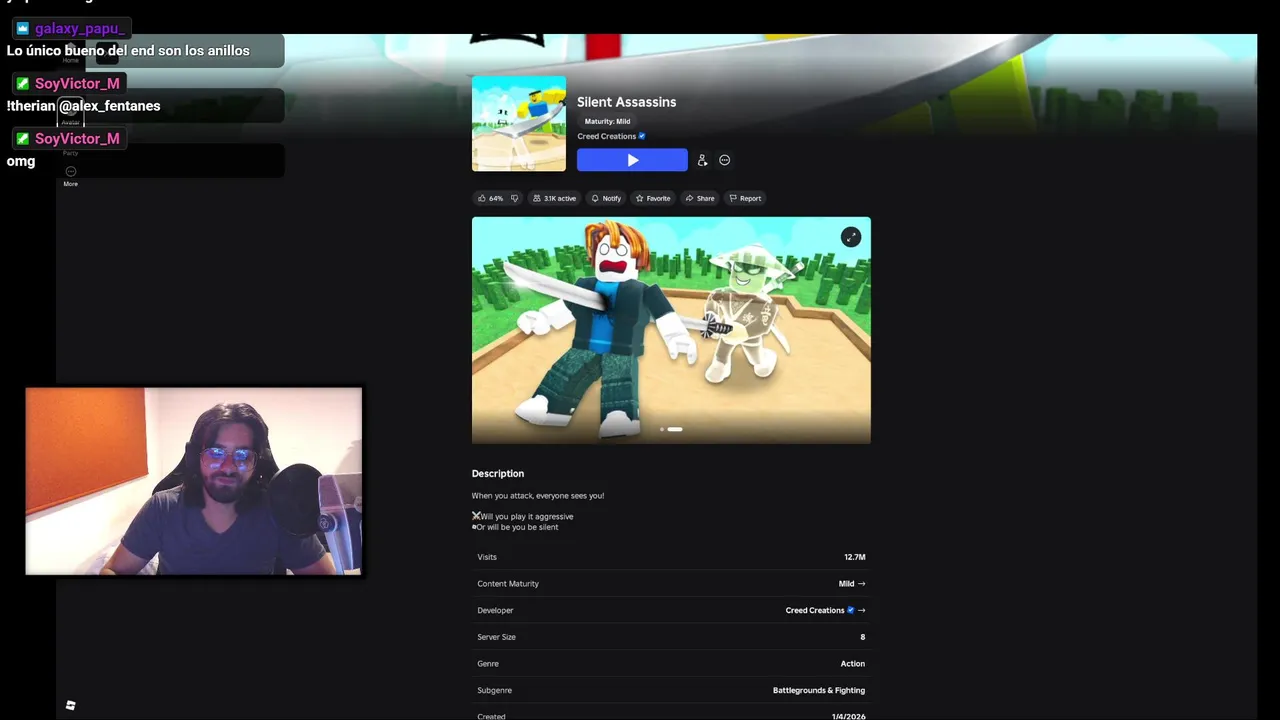Click the 'Subgenre' row label
Viewport: 1280px width, 720px height.
tap(494, 690)
